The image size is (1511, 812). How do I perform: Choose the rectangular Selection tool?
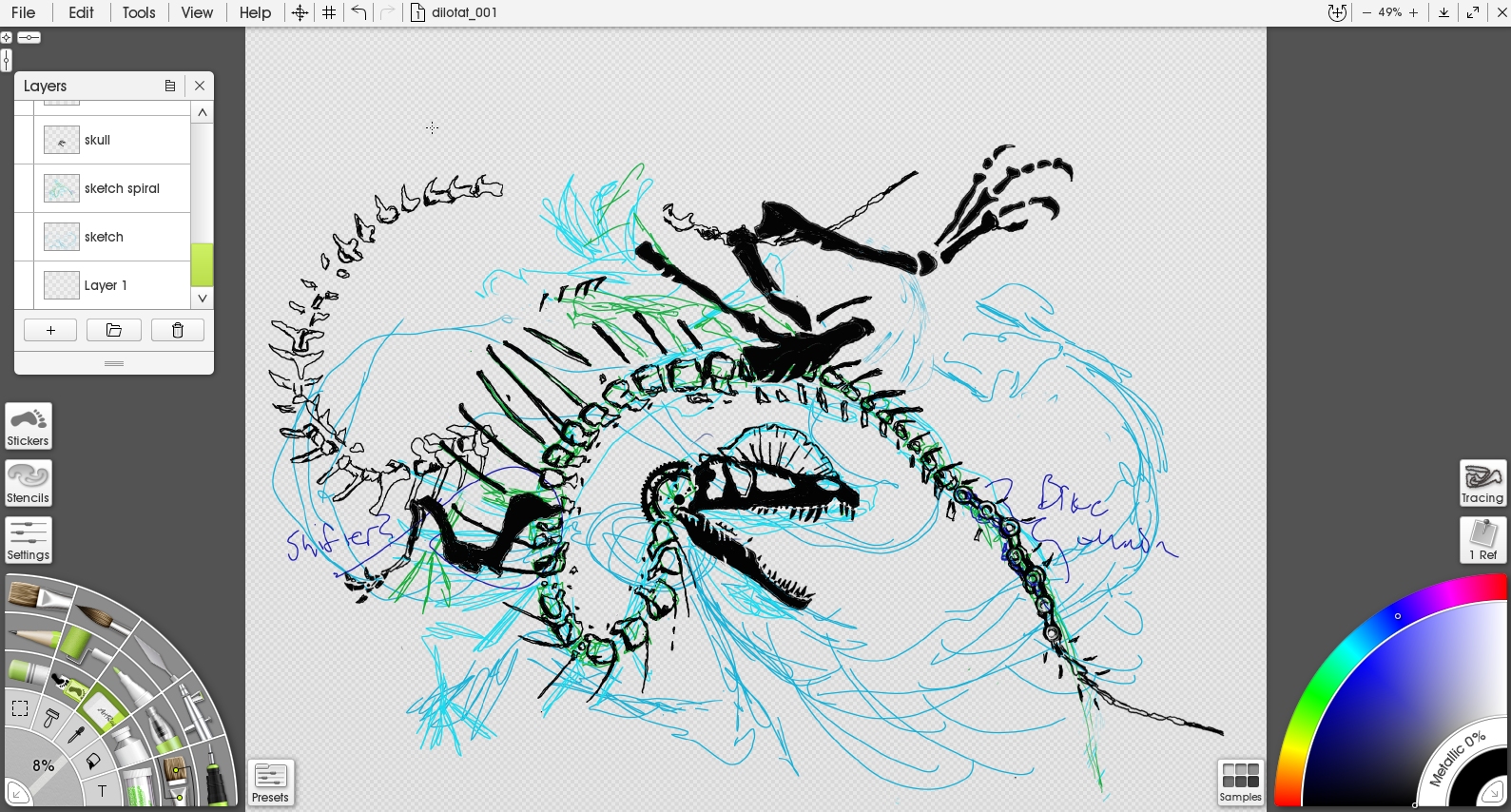[x=20, y=708]
